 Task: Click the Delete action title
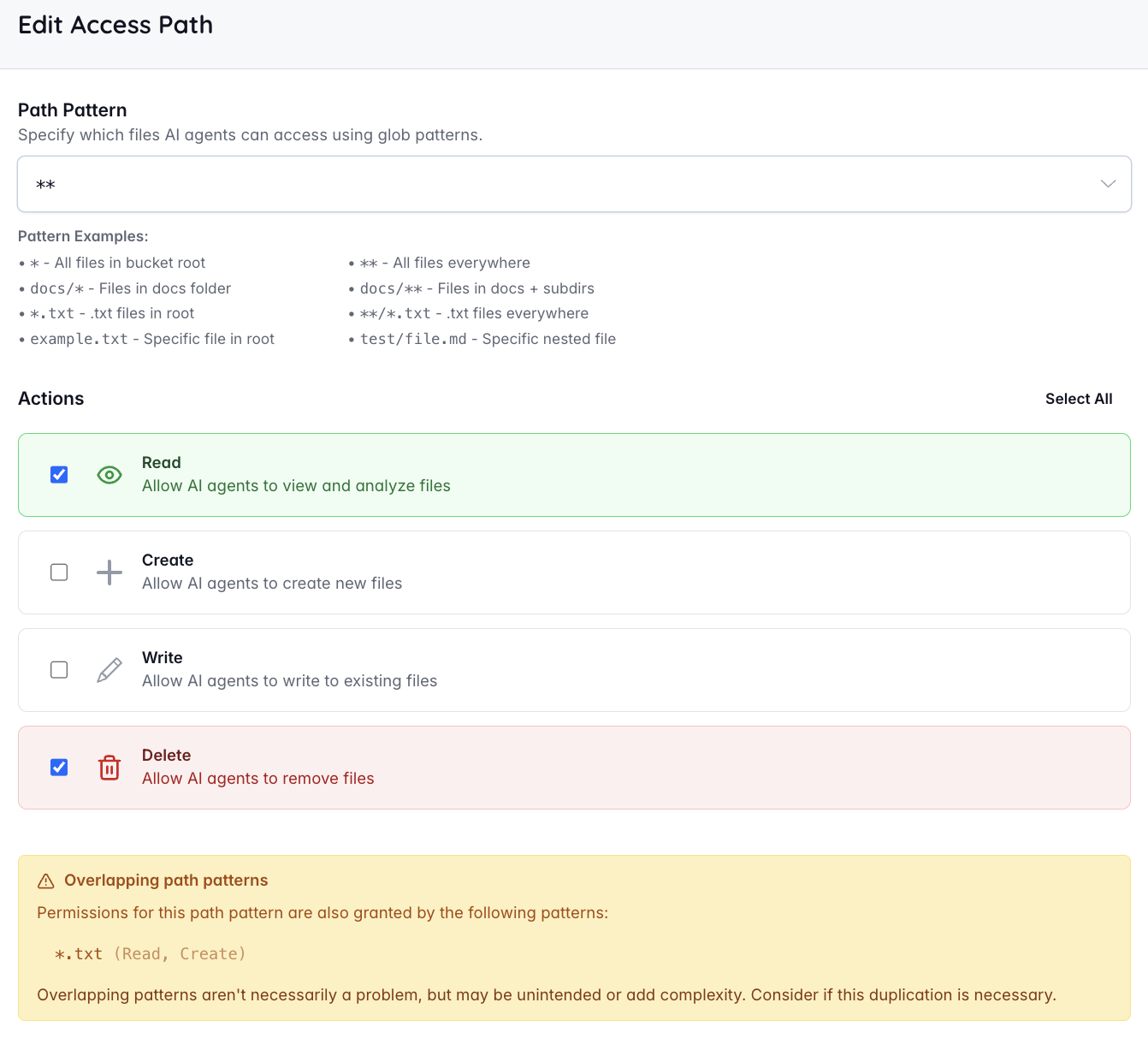coord(166,756)
